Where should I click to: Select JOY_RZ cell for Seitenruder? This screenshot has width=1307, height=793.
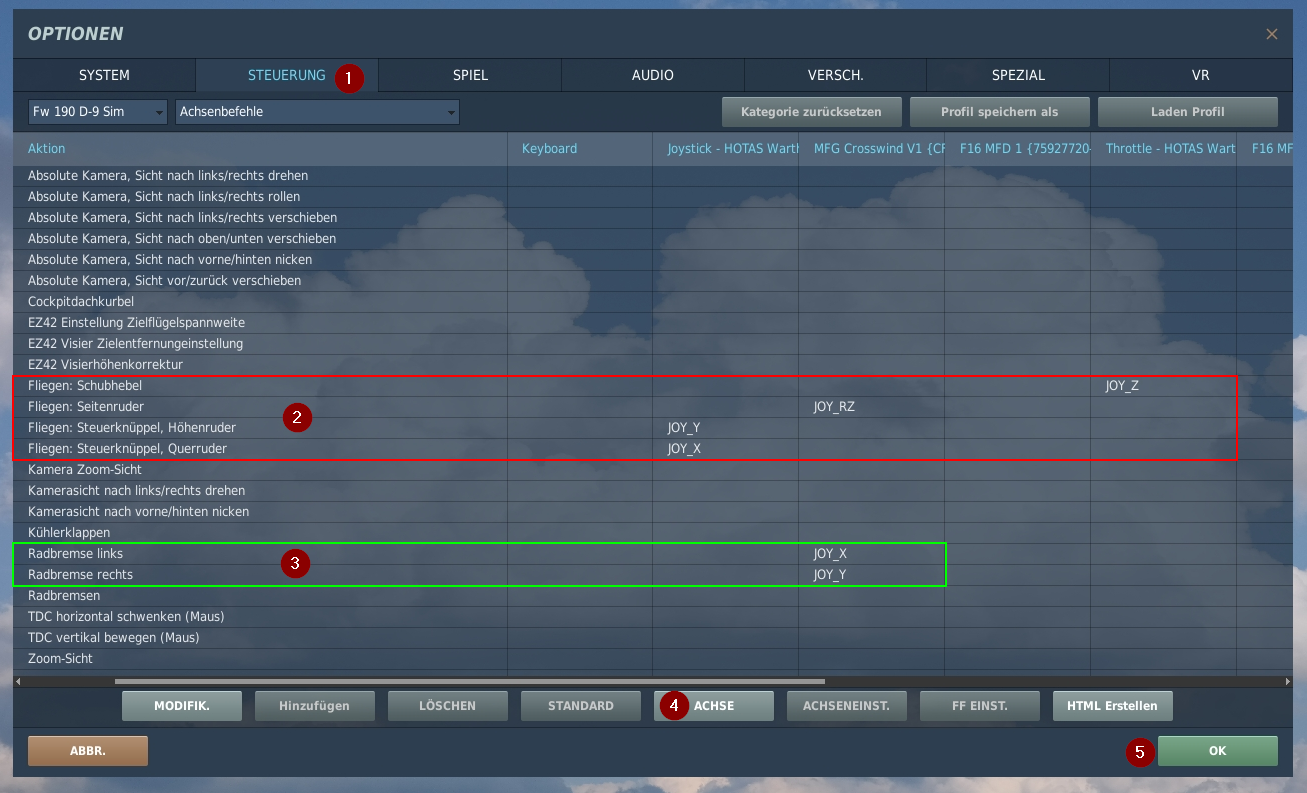point(834,407)
